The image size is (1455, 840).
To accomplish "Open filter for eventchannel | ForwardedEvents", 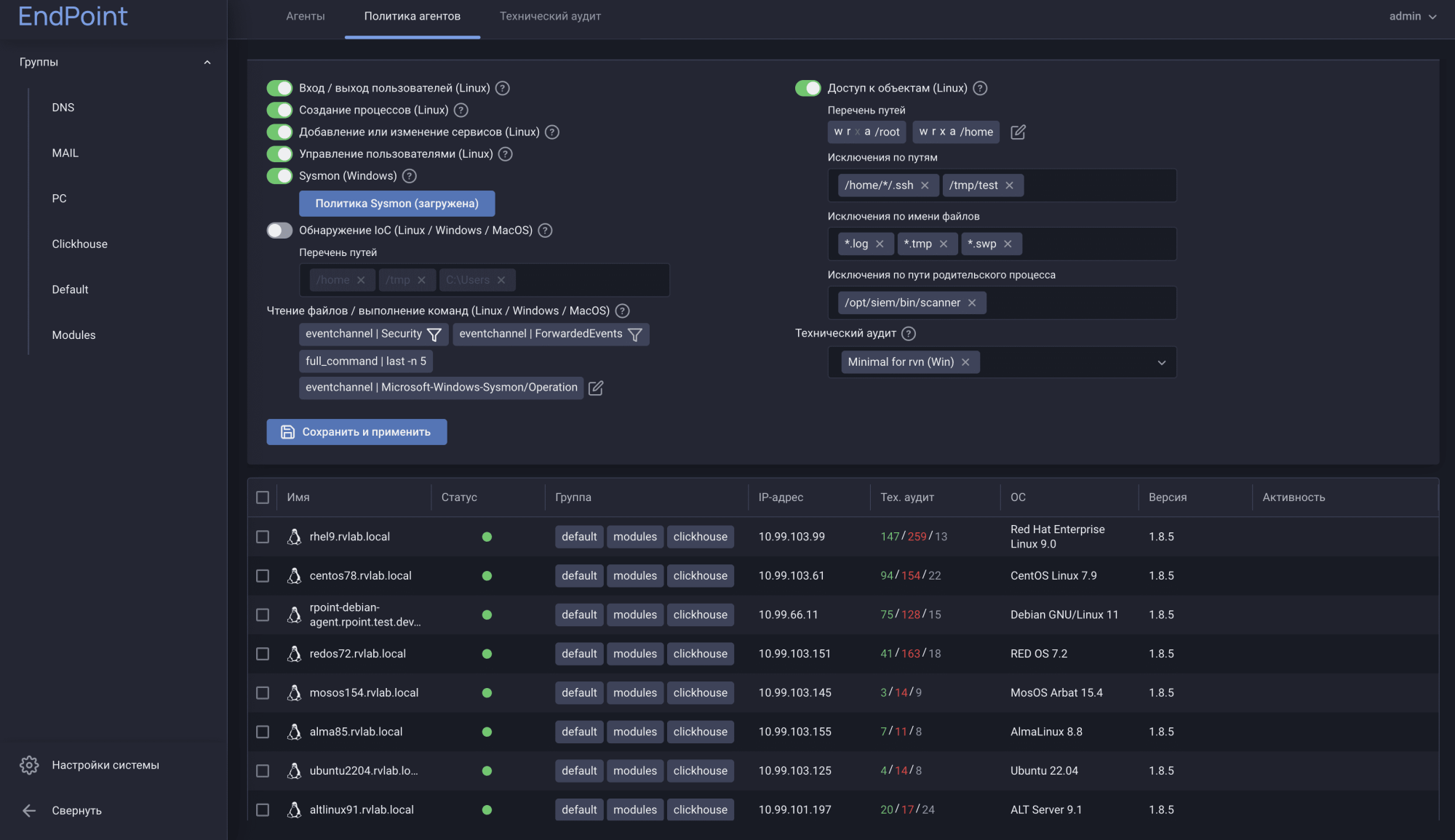I will coord(635,334).
